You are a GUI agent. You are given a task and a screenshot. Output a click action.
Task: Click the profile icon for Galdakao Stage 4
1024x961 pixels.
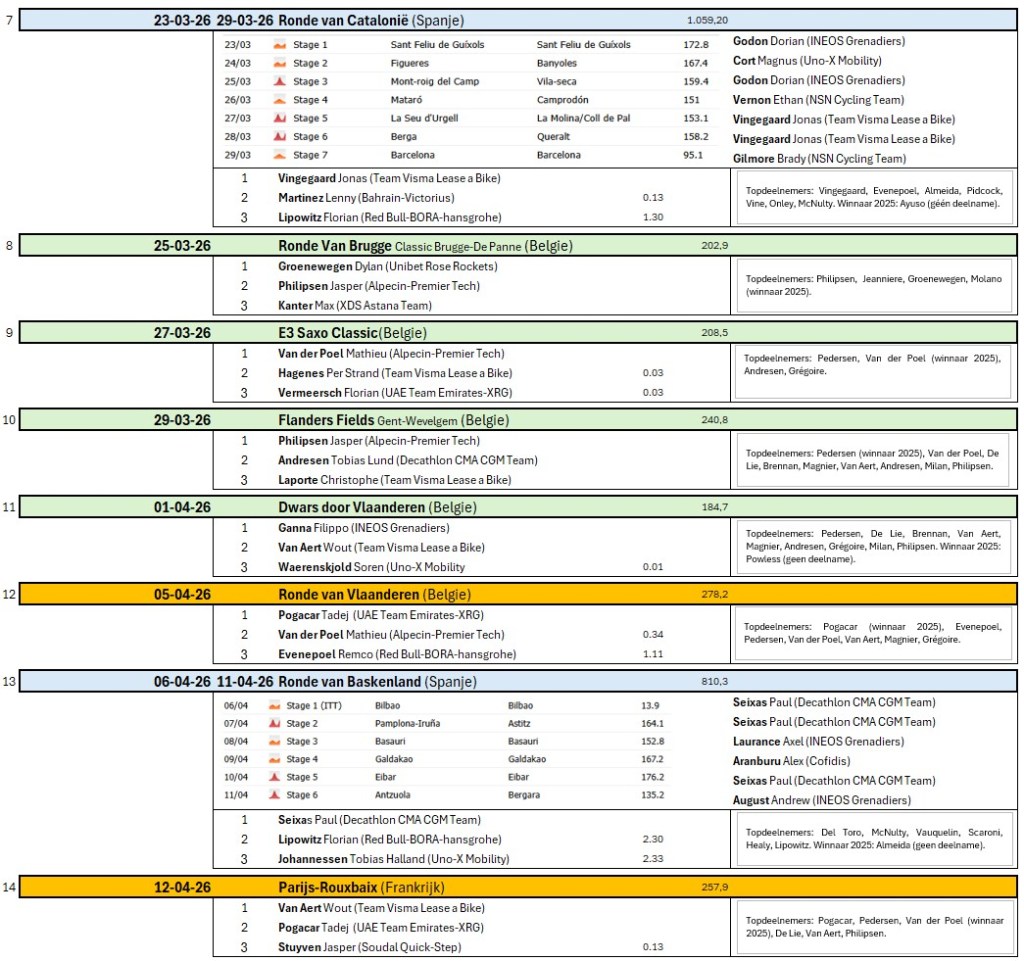pyautogui.click(x=274, y=760)
